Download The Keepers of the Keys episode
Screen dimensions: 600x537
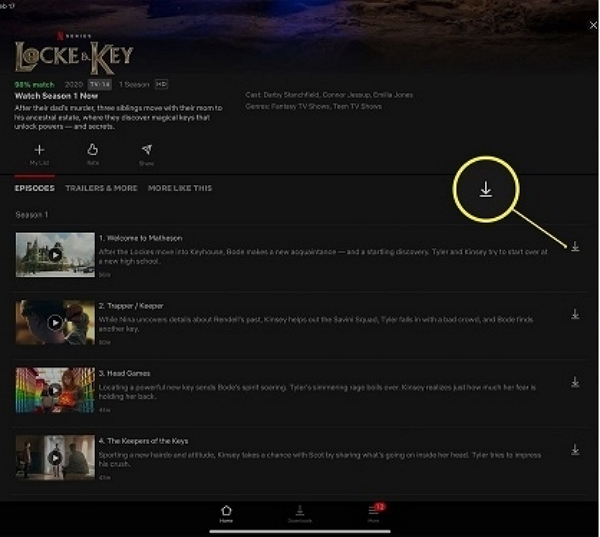[575, 450]
